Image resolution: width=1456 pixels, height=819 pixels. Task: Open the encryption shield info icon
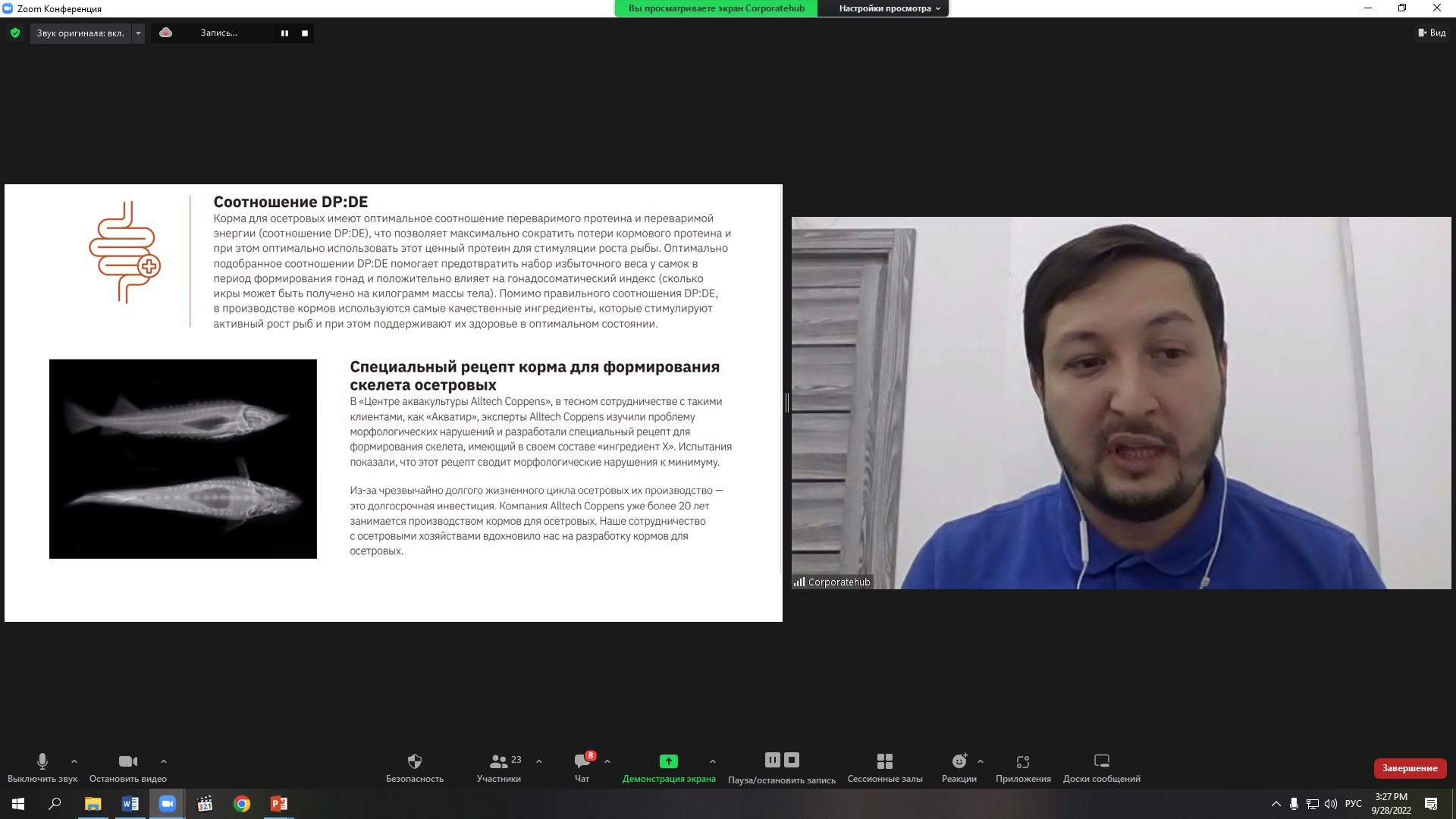click(15, 33)
